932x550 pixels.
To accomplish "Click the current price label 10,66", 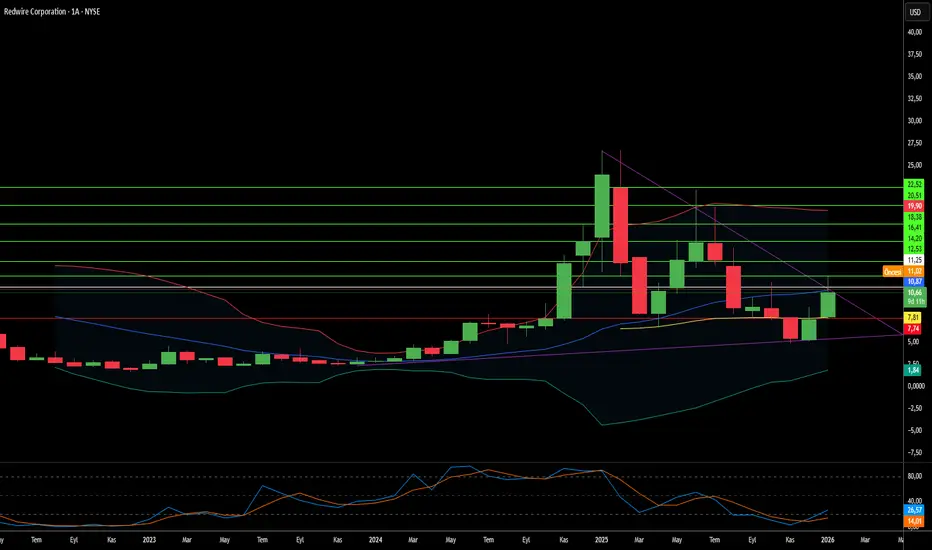I will coord(914,293).
